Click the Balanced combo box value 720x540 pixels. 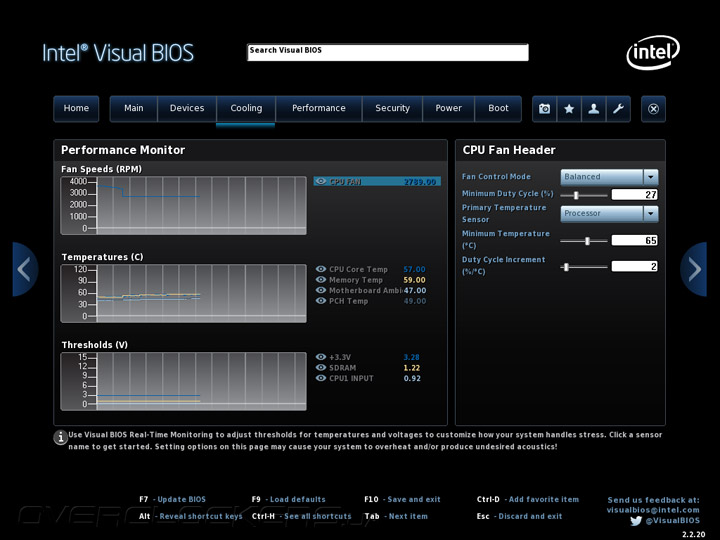(x=602, y=177)
